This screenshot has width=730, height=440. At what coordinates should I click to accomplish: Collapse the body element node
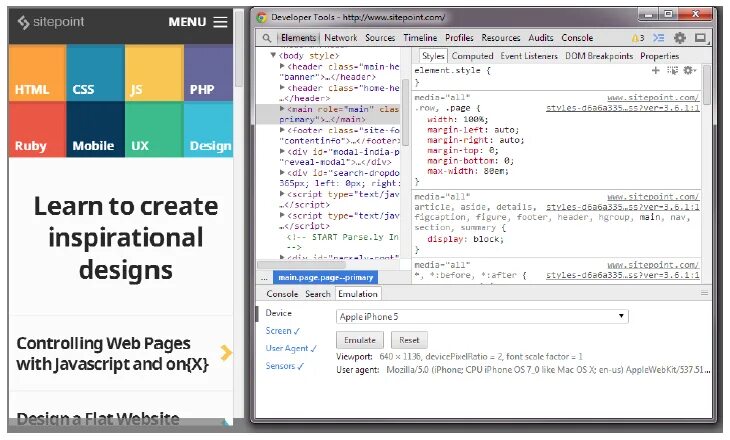point(273,55)
